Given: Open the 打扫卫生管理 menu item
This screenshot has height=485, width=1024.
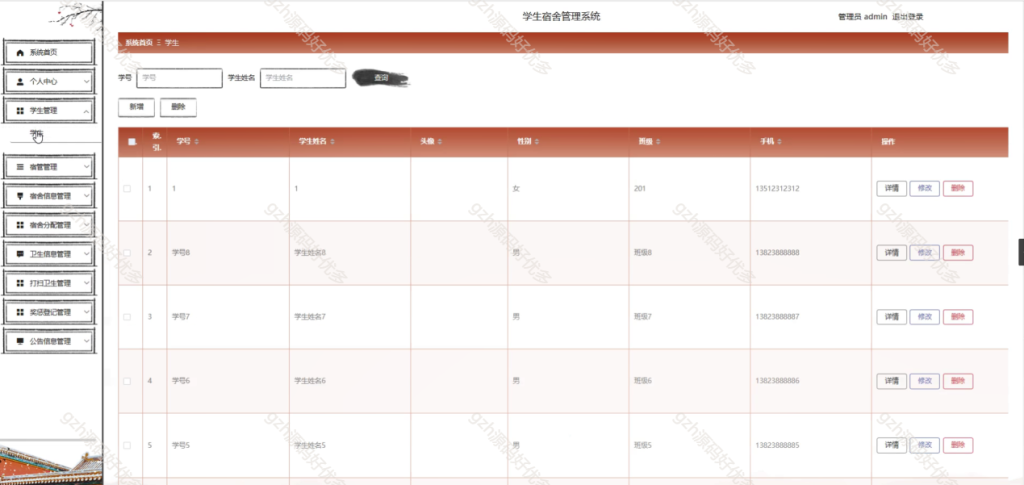Looking at the screenshot, I should click(50, 283).
